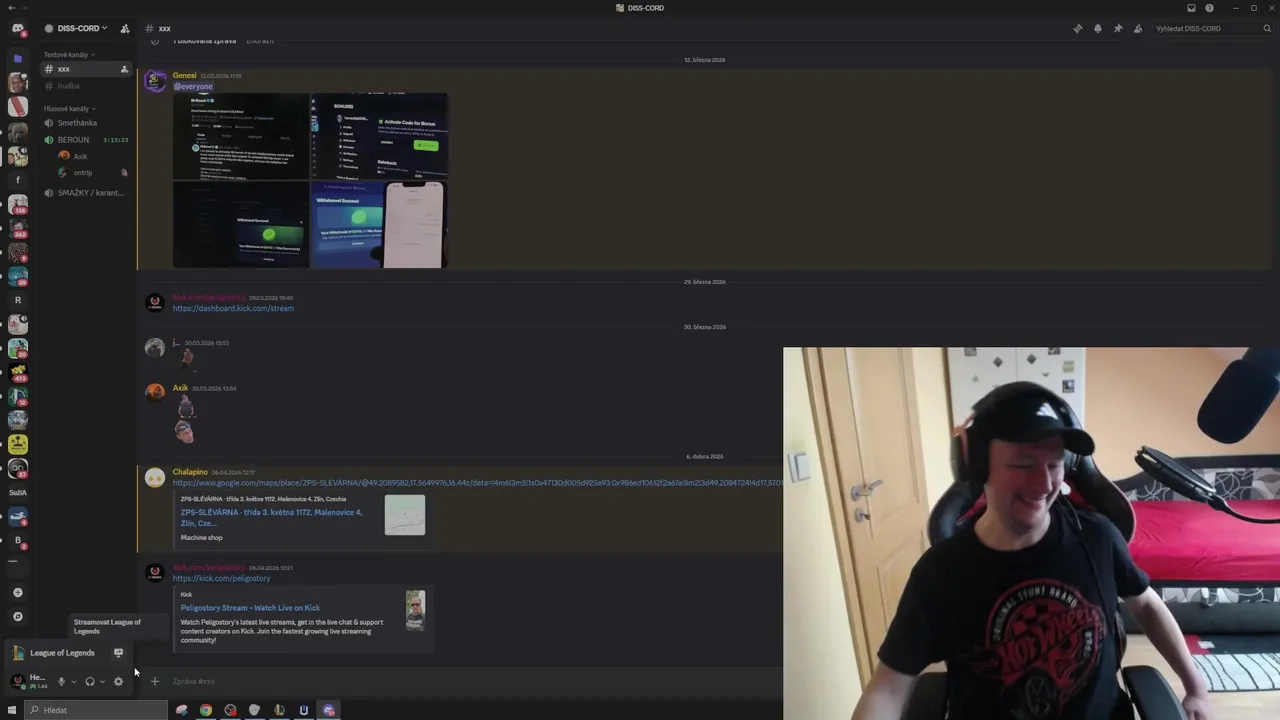
Task: Open the dashboard.kick.com/stream link
Action: click(x=233, y=308)
